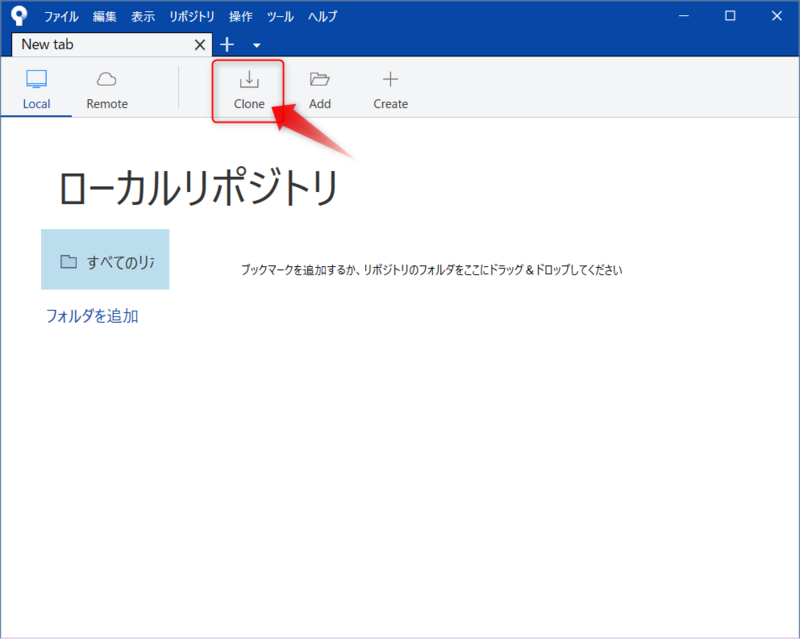The height and width of the screenshot is (639, 800).
Task: Close the Sourcetree window
Action: pyautogui.click(x=777, y=16)
